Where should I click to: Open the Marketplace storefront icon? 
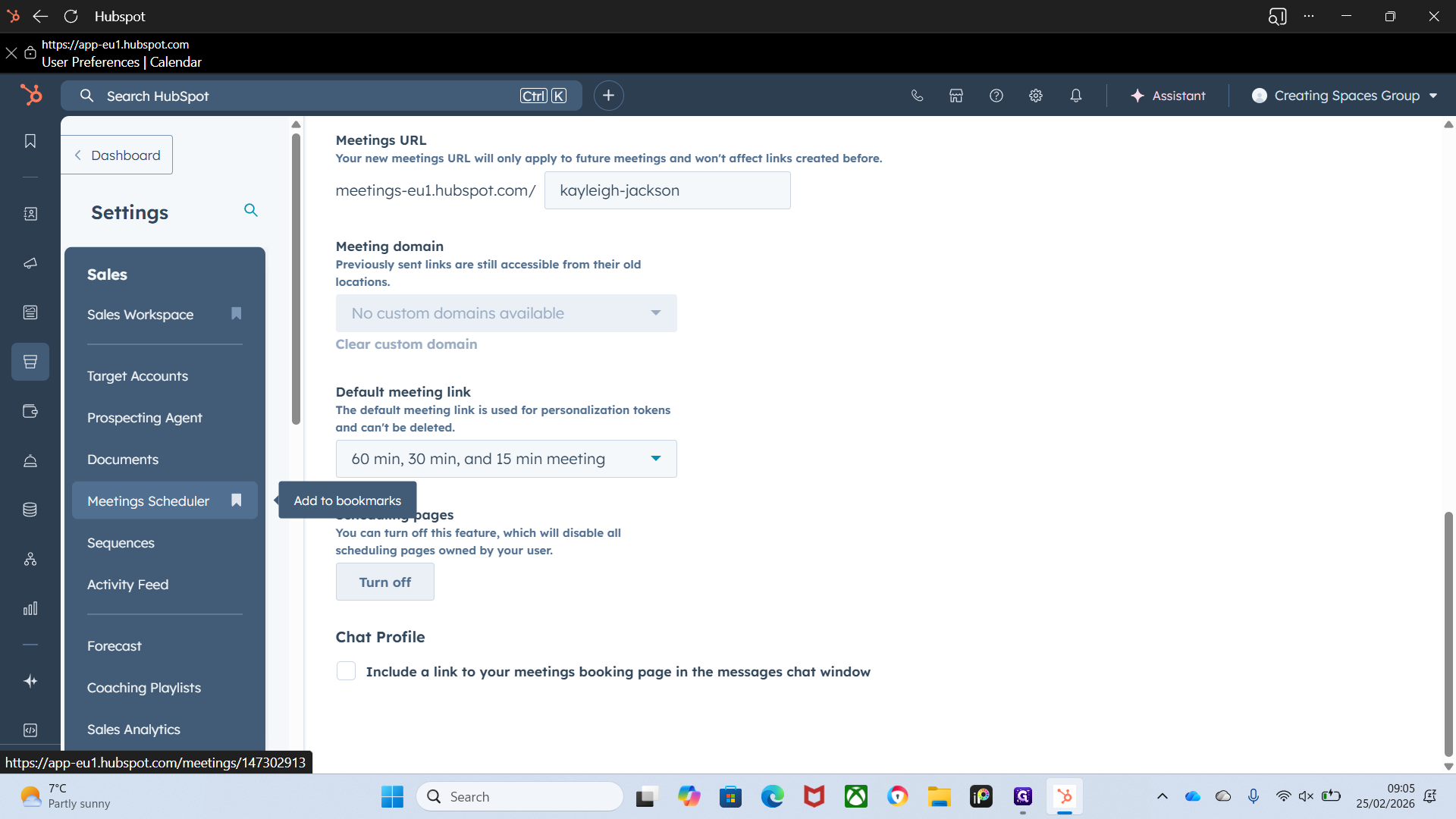coord(956,96)
